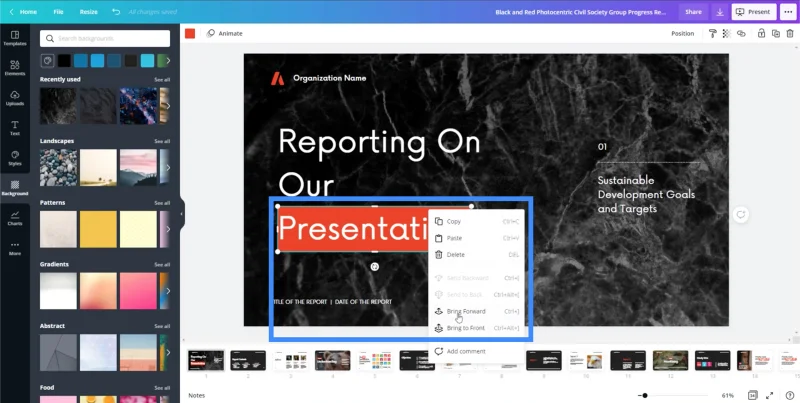Image resolution: width=800 pixels, height=403 pixels.
Task: Open Notes at the bottom bar
Action: point(196,395)
